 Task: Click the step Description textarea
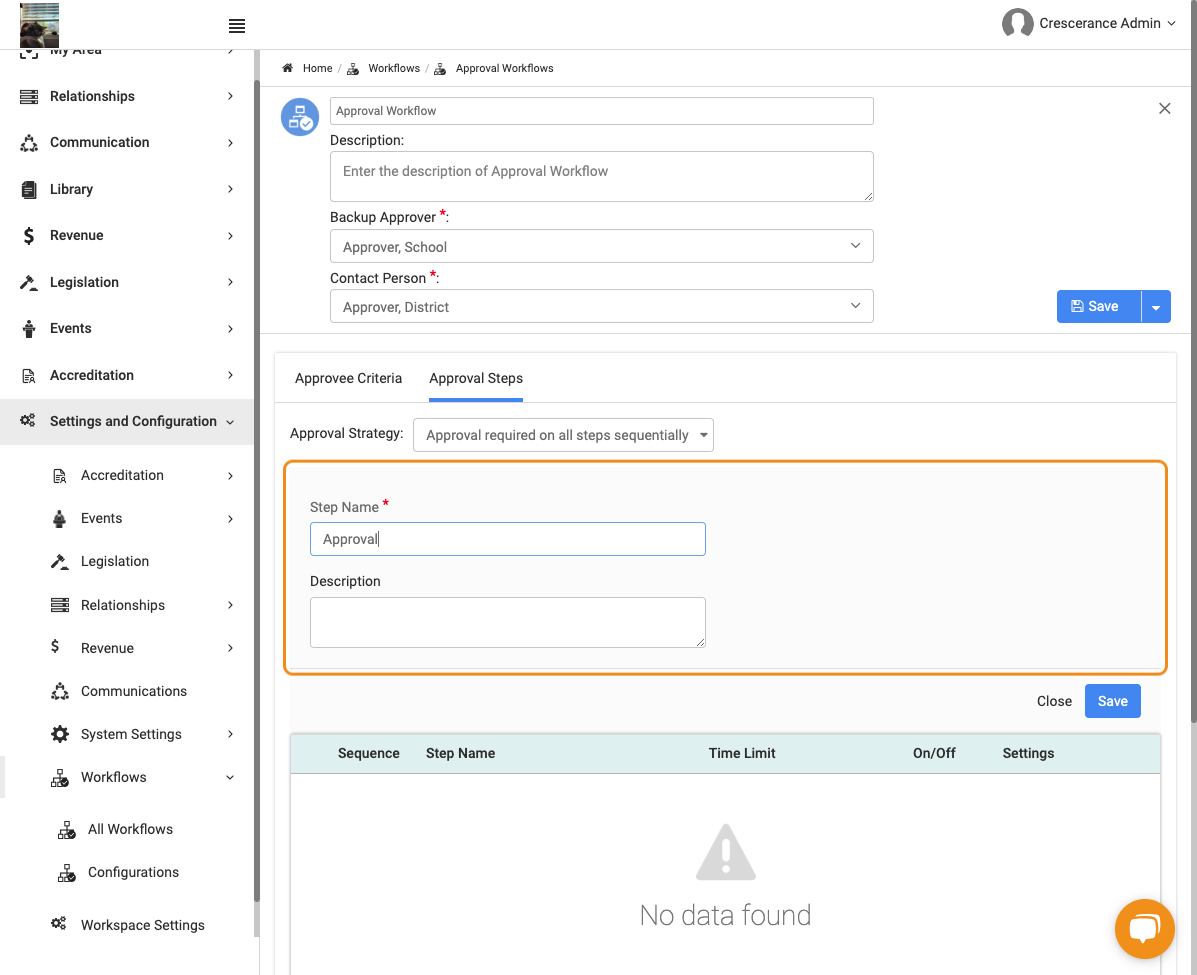[x=508, y=622]
